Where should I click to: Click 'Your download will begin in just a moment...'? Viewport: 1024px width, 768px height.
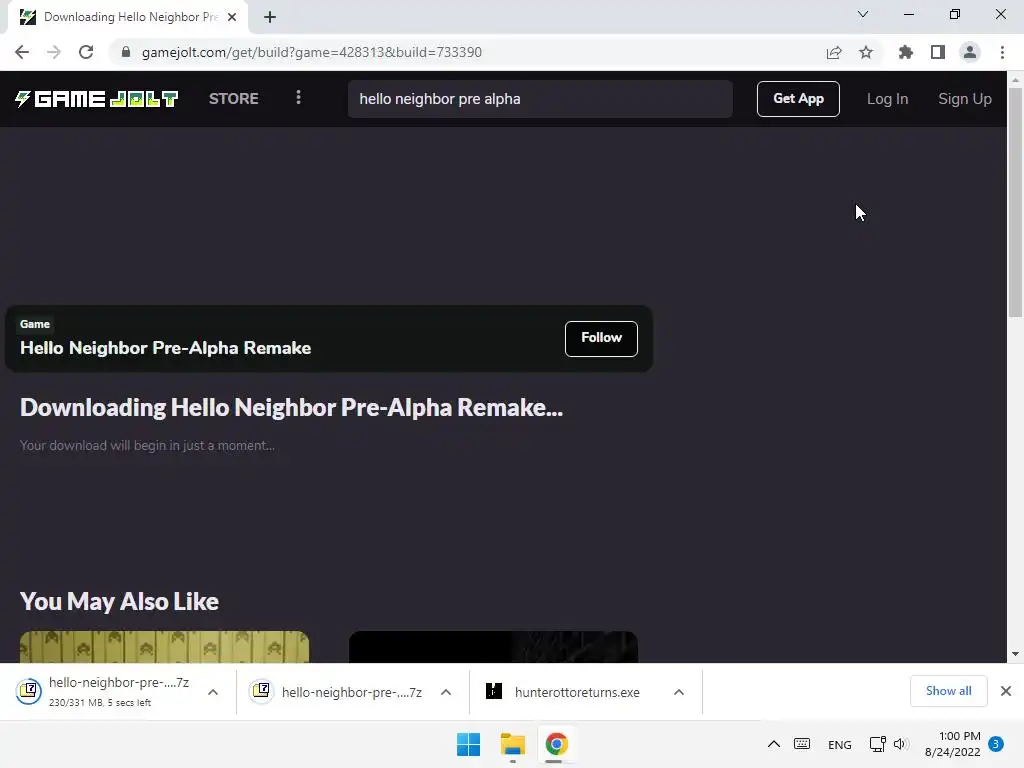pos(147,445)
